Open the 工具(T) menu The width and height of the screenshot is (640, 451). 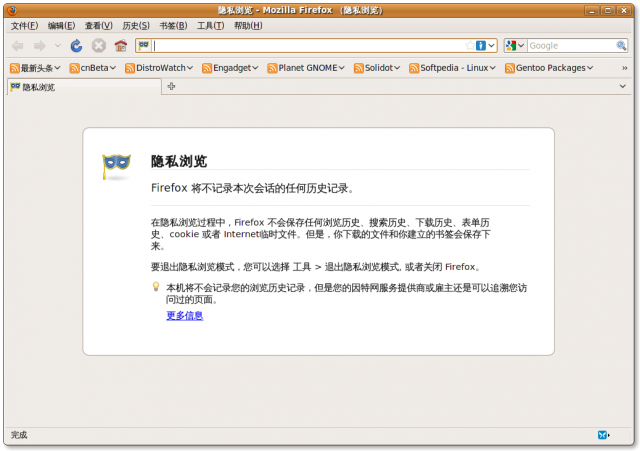point(210,26)
